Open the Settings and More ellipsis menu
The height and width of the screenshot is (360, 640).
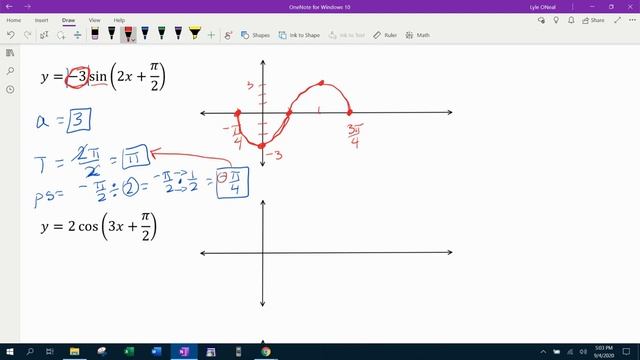[632, 20]
